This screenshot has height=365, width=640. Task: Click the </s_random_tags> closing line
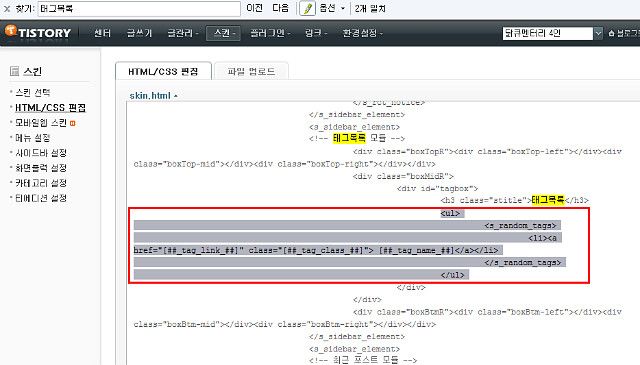click(523, 262)
